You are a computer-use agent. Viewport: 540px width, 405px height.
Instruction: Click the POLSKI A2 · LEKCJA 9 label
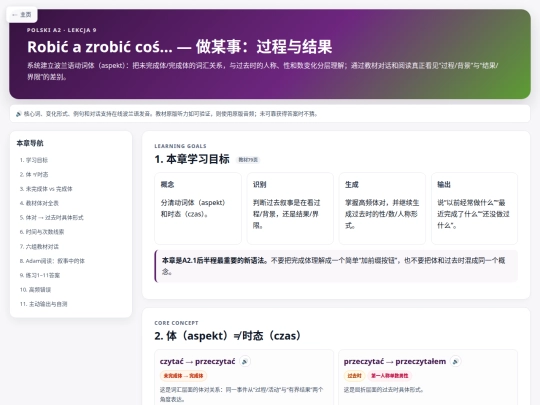coord(62,30)
